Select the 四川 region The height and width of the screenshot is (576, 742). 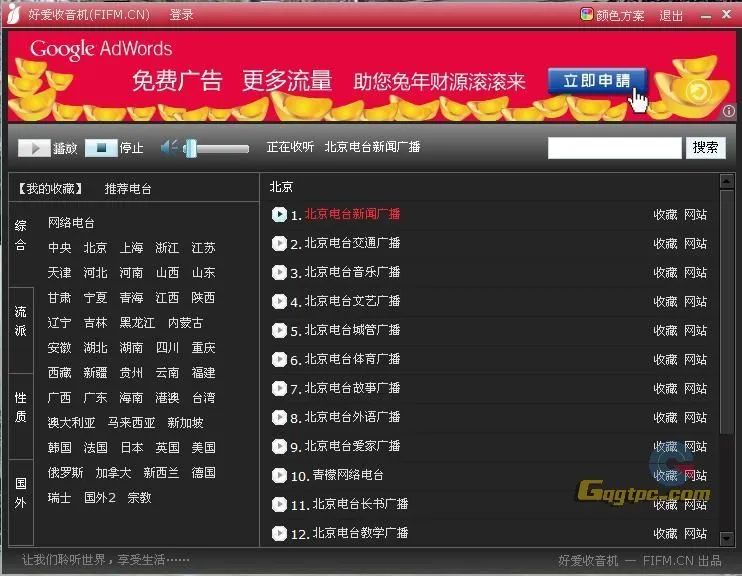pyautogui.click(x=168, y=348)
